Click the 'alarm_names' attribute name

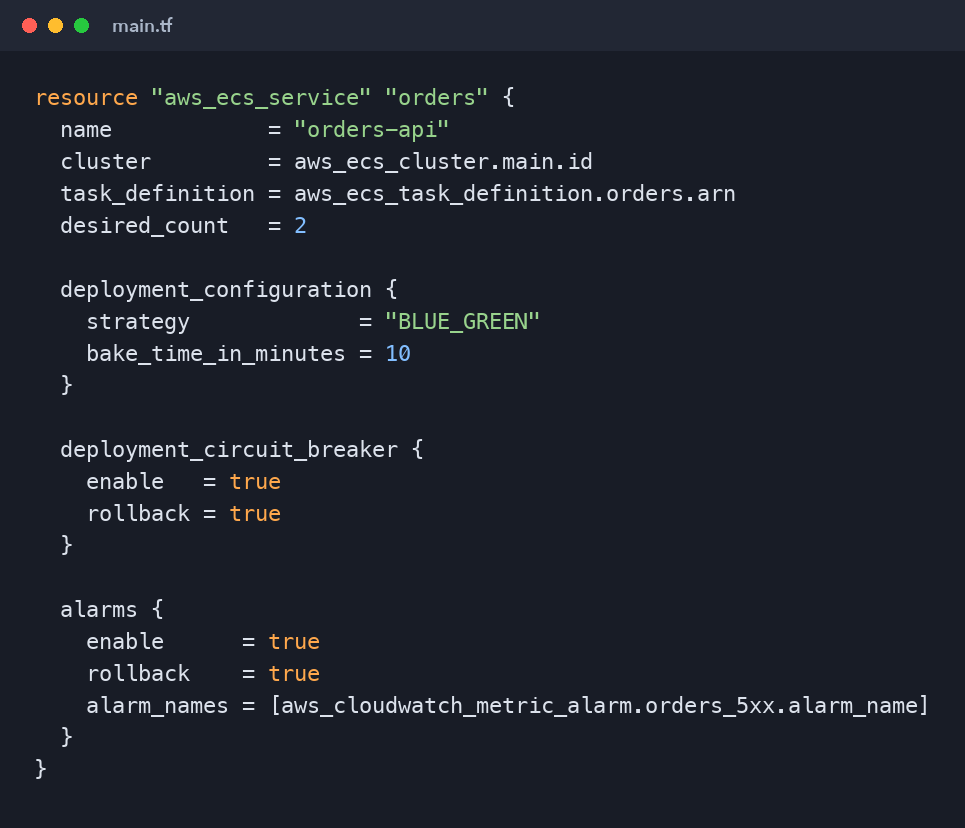pos(158,706)
